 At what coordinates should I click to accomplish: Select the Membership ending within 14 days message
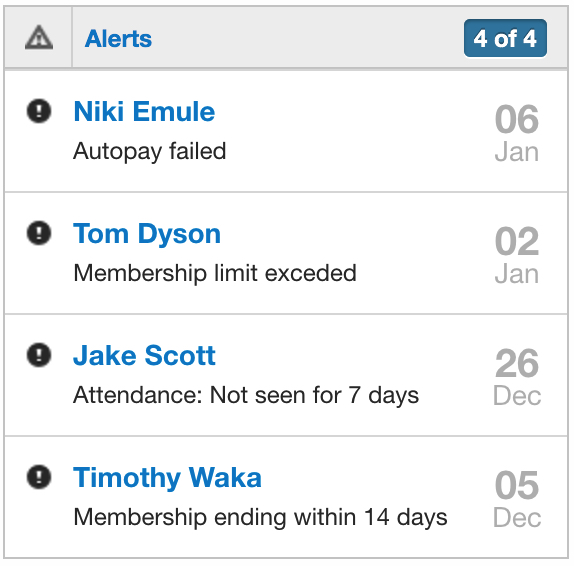260,517
